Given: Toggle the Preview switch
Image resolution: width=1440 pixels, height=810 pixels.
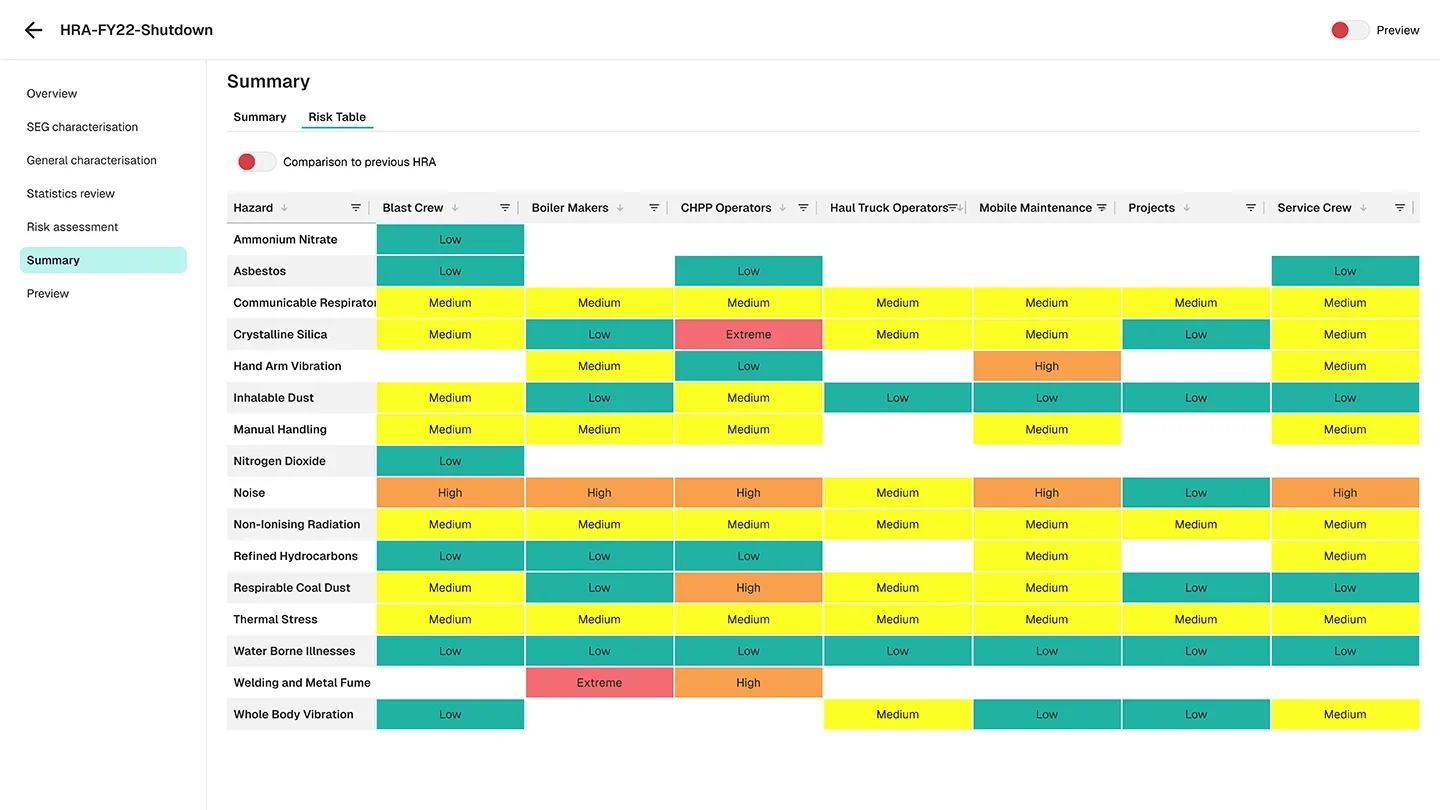Looking at the screenshot, I should (1349, 30).
